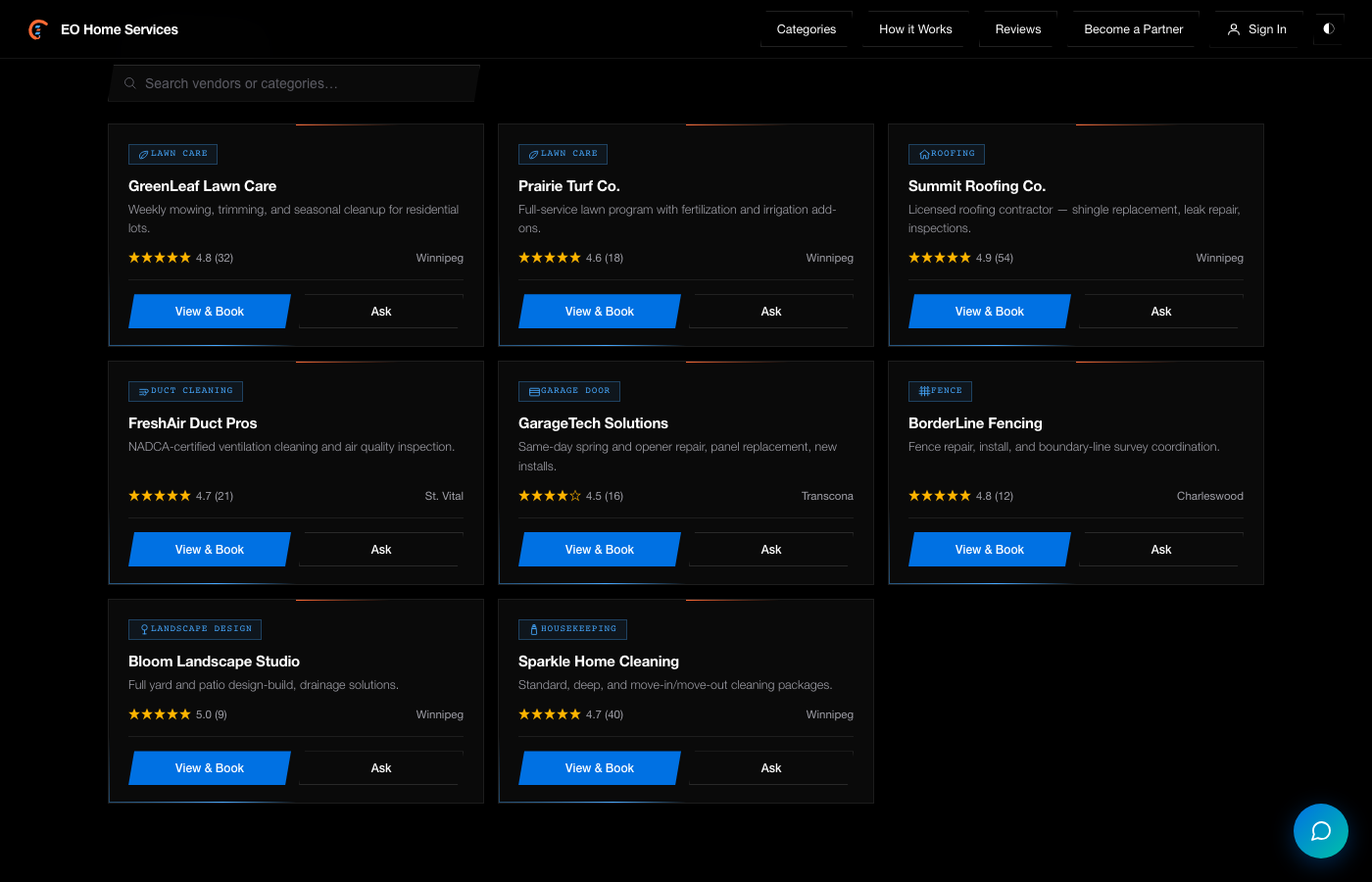This screenshot has width=1372, height=882.
Task: Focus the Search vendors or categories field
Action: pos(294,83)
